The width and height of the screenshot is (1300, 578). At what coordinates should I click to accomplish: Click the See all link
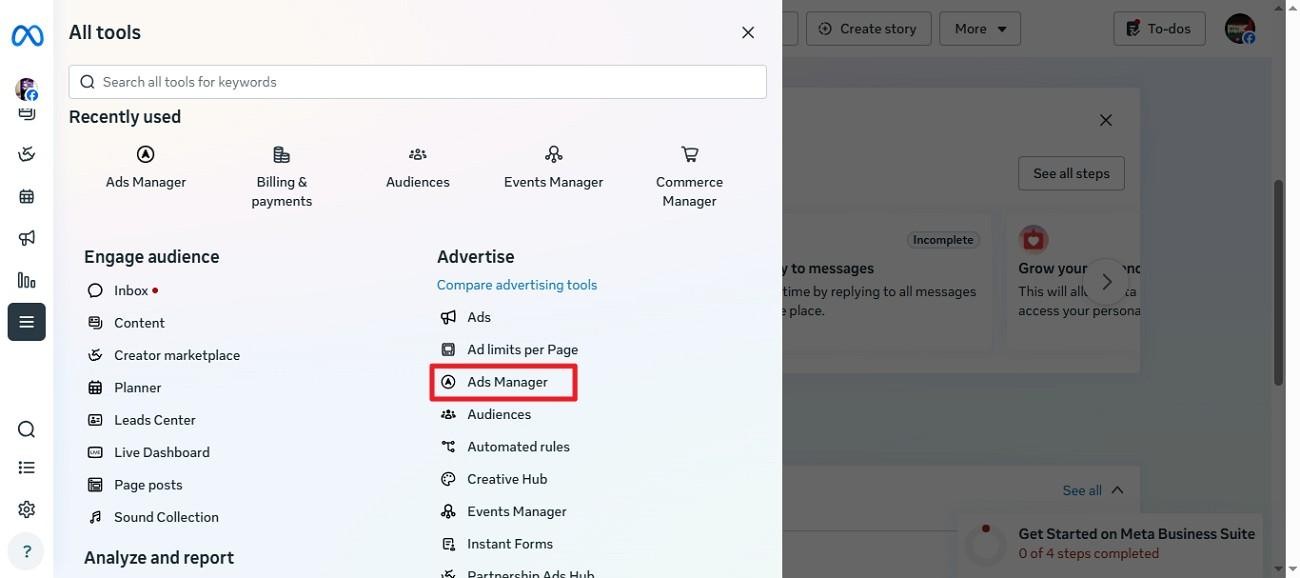1082,490
